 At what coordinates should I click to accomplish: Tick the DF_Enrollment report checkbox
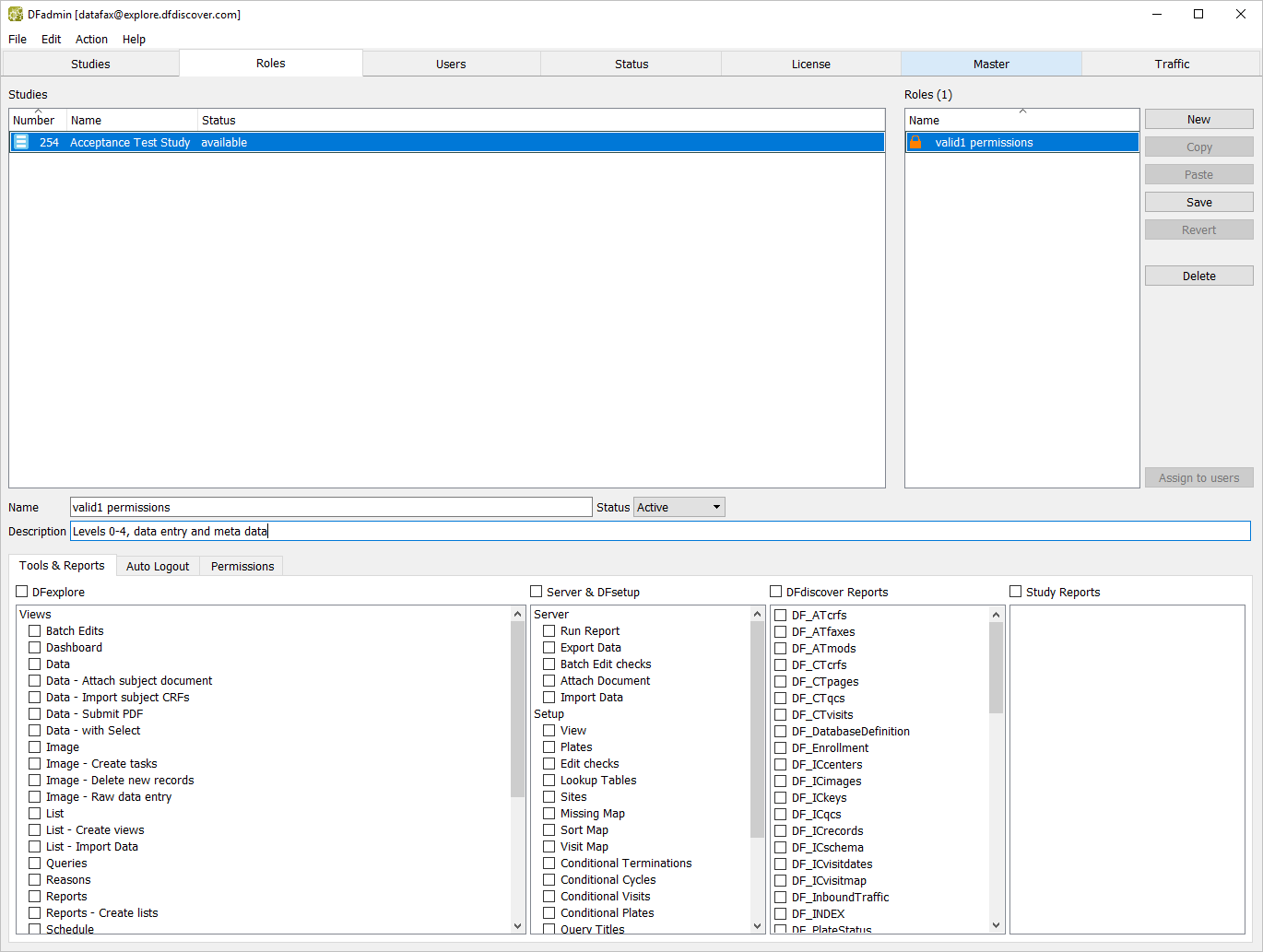(781, 748)
